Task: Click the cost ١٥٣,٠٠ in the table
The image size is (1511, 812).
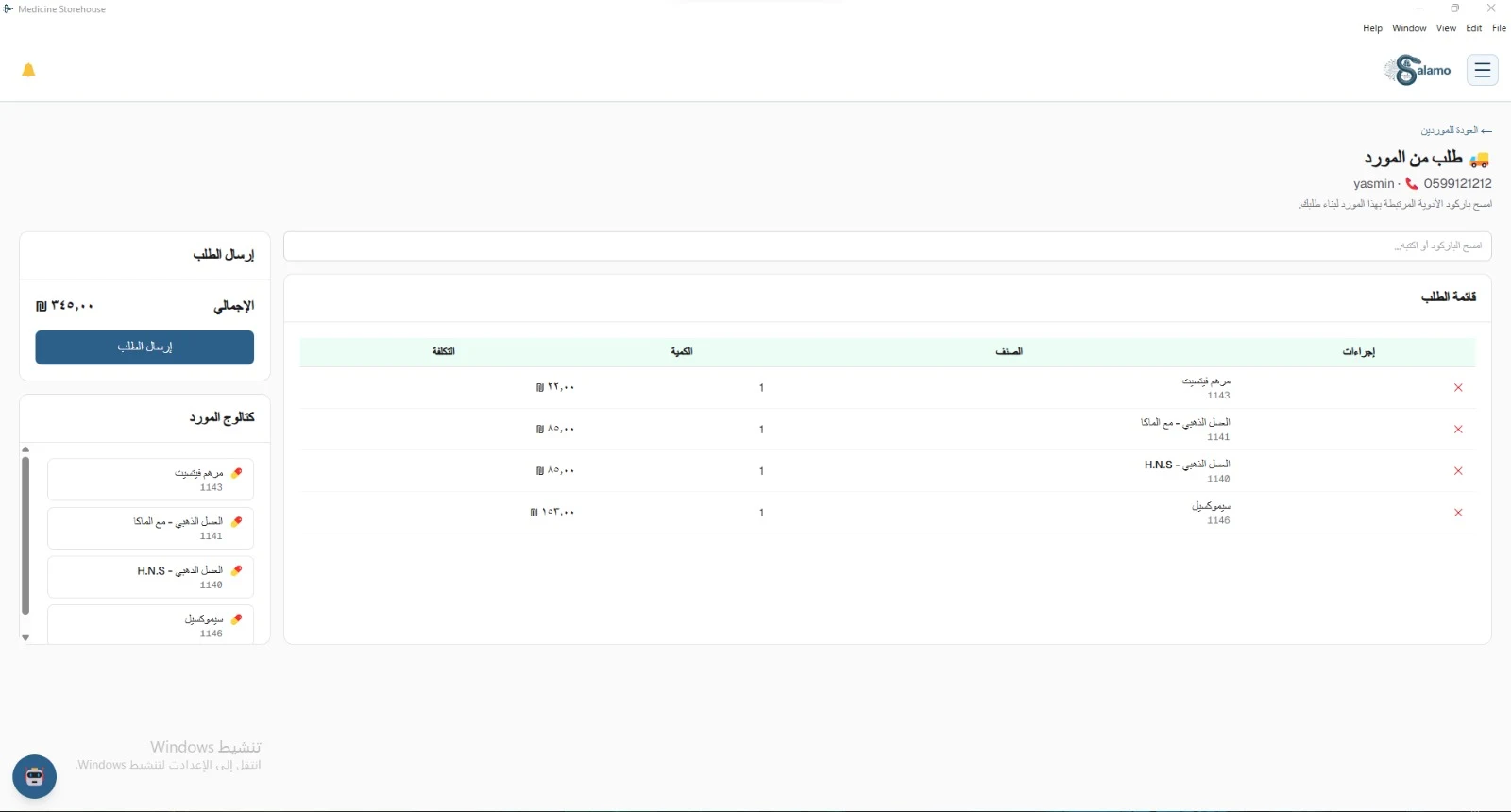Action: click(x=552, y=512)
